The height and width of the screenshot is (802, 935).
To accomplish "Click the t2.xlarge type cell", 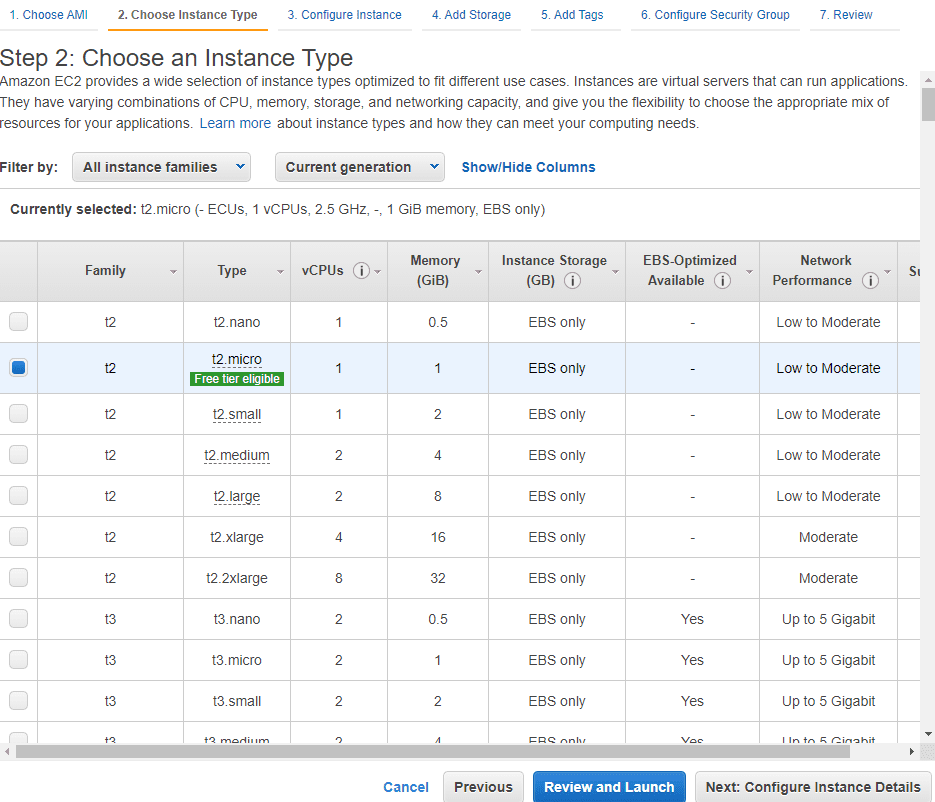I will click(237, 537).
